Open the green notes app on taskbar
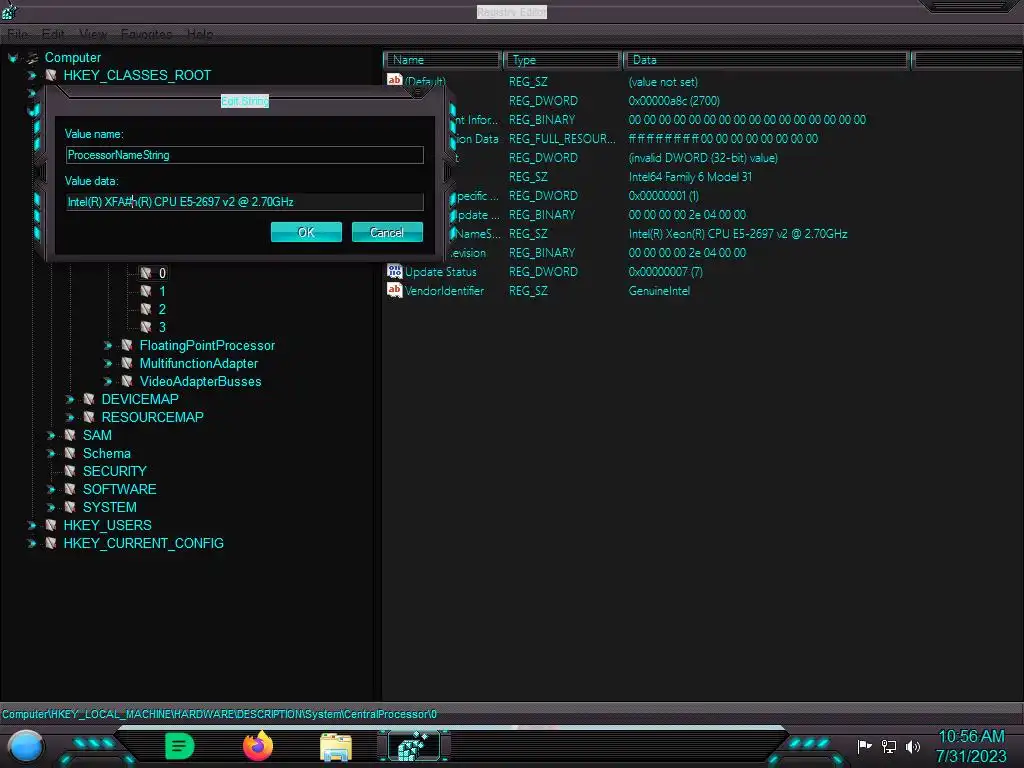The image size is (1024, 768). coord(179,746)
